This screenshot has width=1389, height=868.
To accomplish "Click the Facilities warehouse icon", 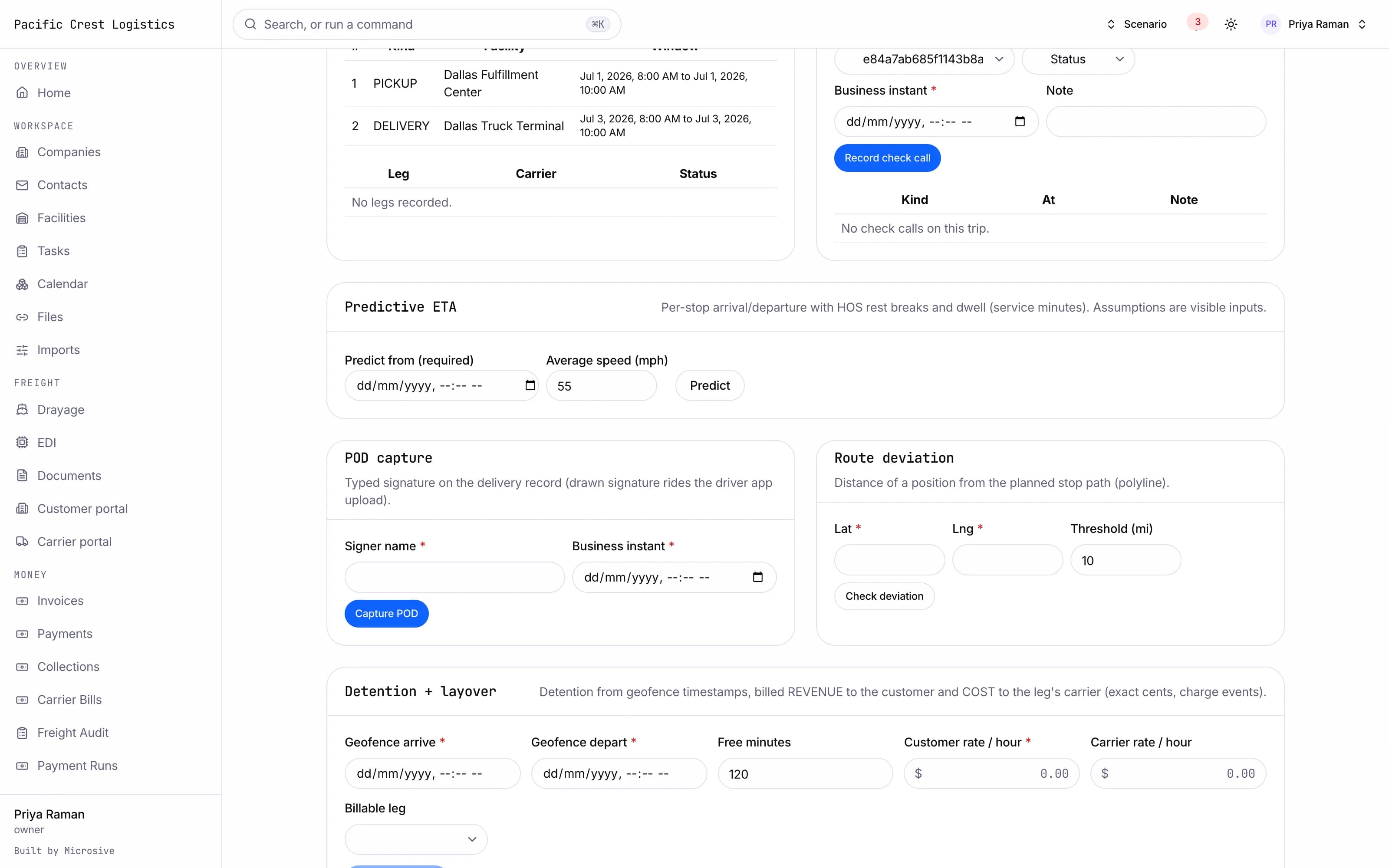I will pyautogui.click(x=22, y=218).
